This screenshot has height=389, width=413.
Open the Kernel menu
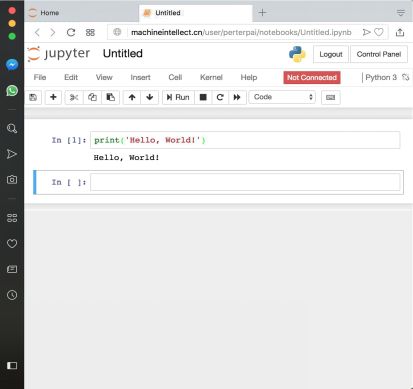[211, 77]
